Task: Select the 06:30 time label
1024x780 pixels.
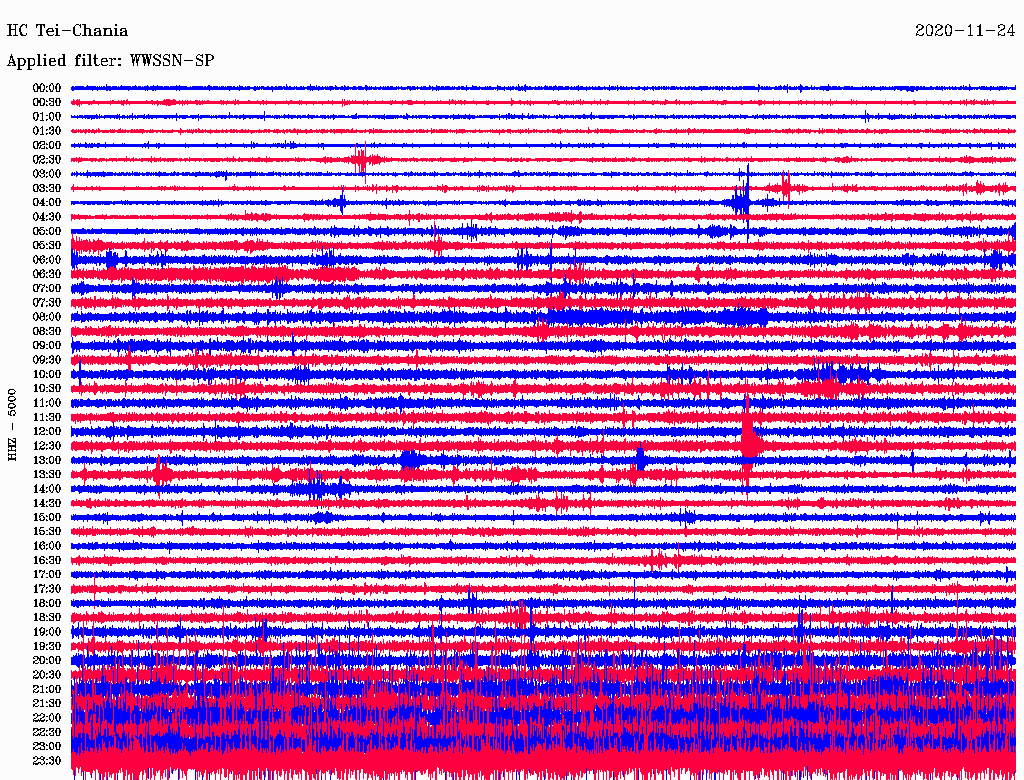Action: coord(47,274)
